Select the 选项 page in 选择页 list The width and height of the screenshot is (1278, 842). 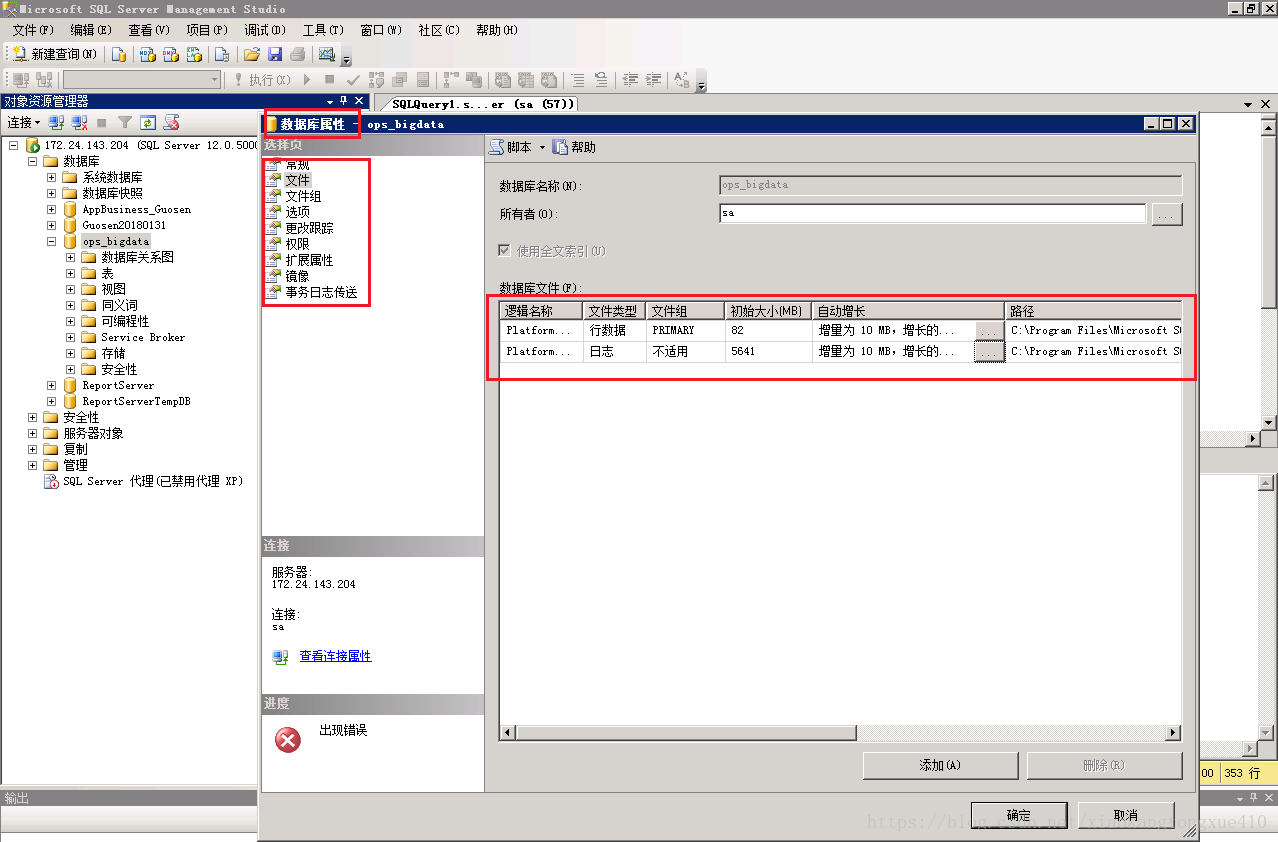coord(297,212)
